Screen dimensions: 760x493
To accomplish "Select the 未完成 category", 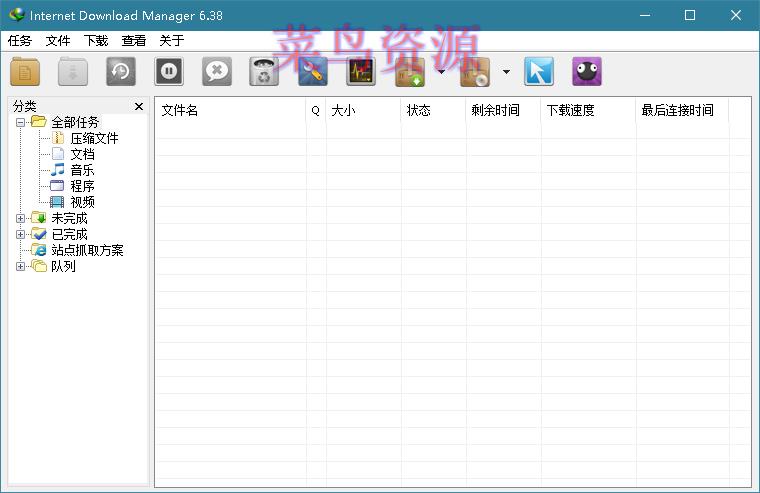I will click(x=69, y=219).
